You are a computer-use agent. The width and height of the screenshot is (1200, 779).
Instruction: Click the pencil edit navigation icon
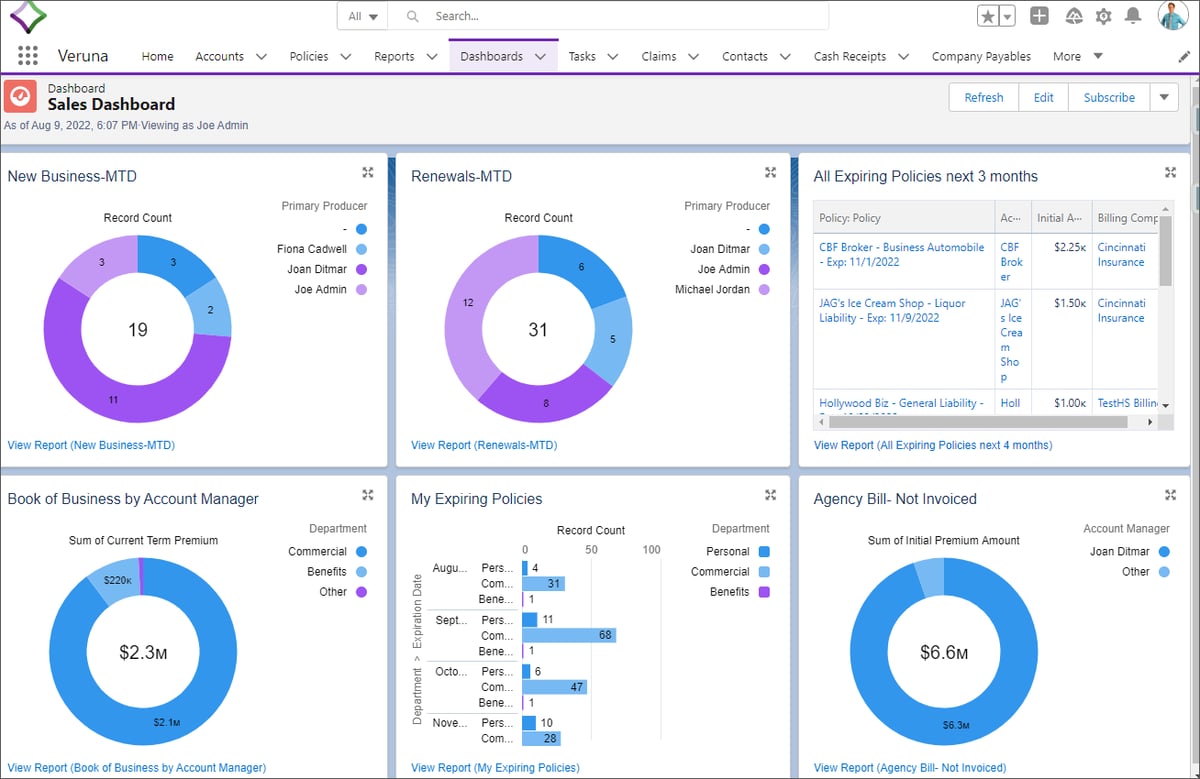1184,57
